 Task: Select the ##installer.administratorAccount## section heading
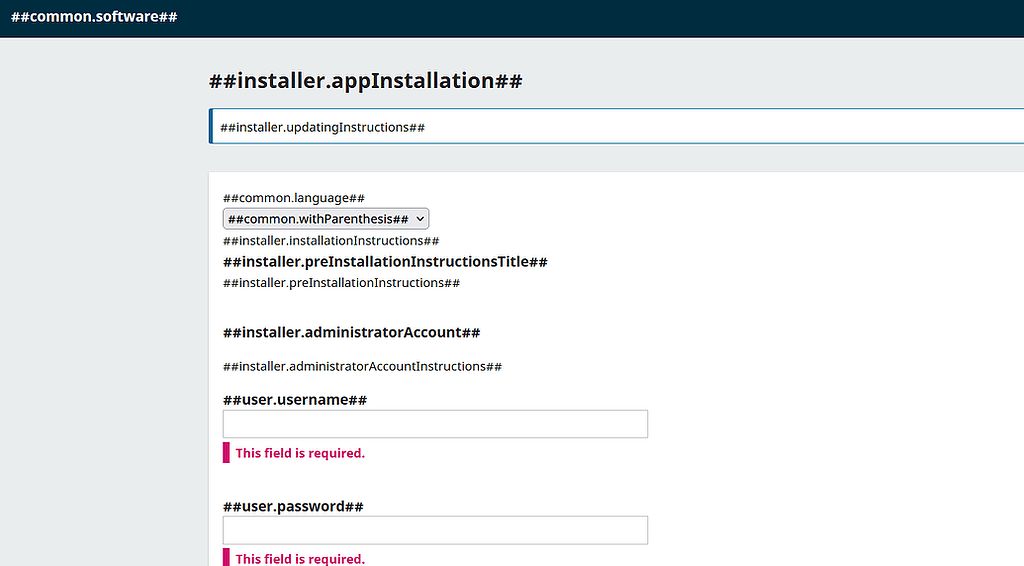pyautogui.click(x=351, y=332)
